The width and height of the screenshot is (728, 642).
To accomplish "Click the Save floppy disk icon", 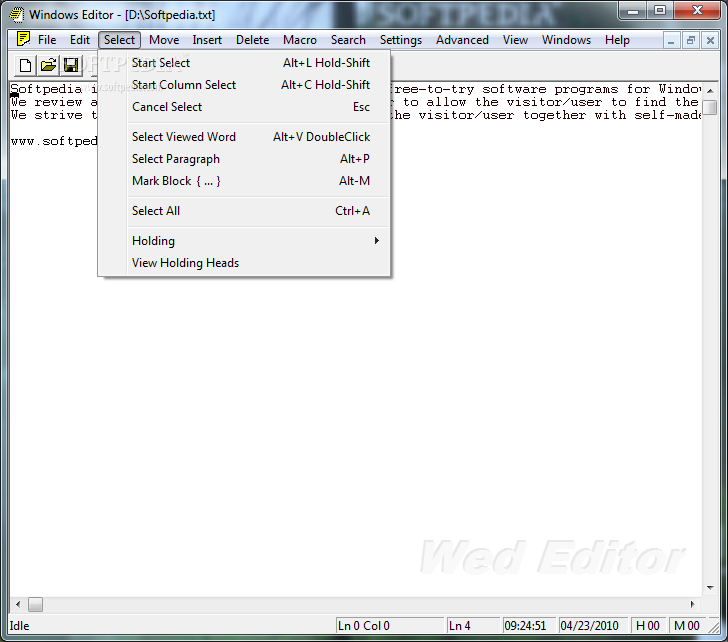I will tap(71, 65).
